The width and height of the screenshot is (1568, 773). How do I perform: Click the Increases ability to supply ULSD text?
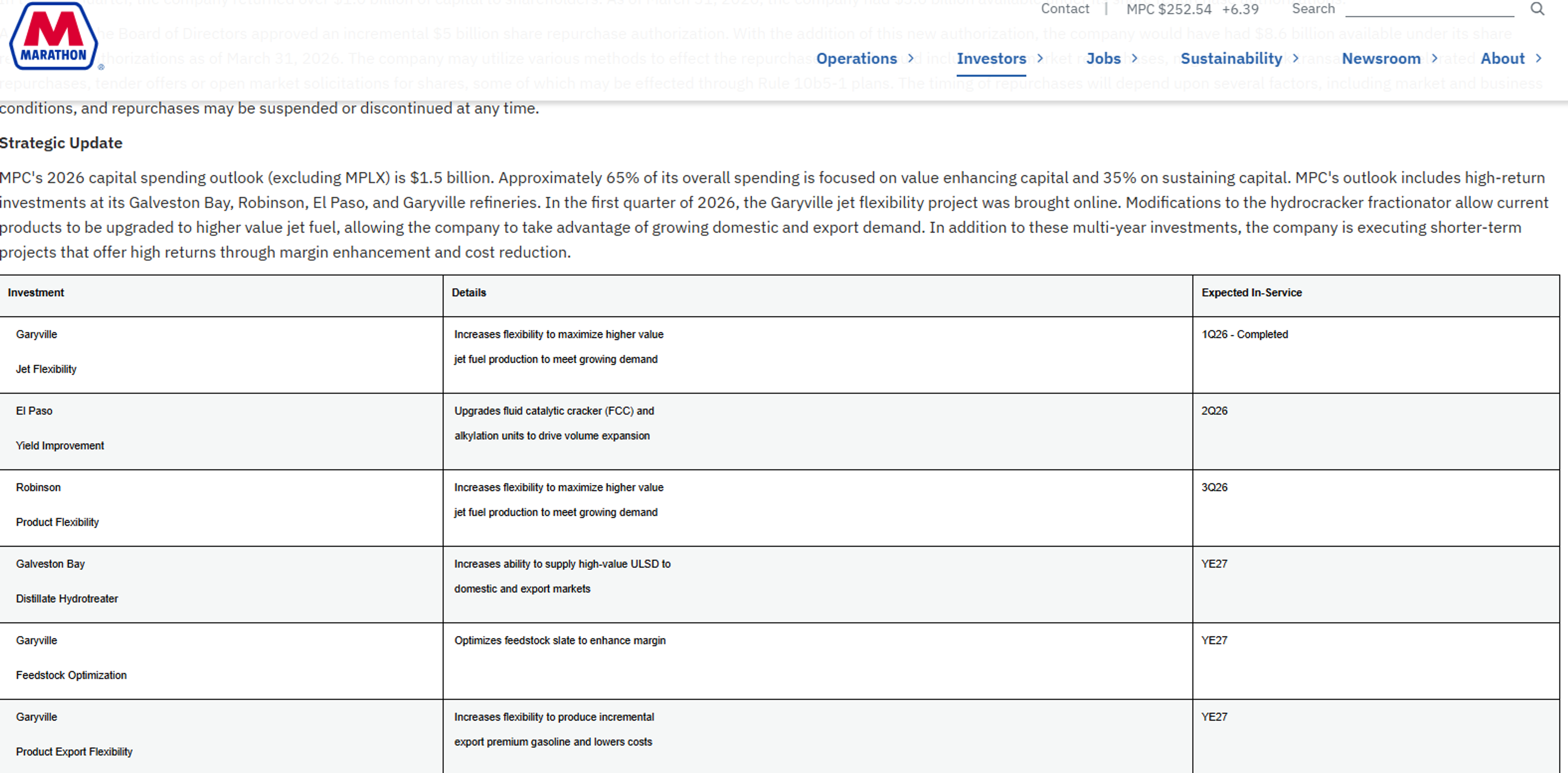pyautogui.click(x=562, y=564)
